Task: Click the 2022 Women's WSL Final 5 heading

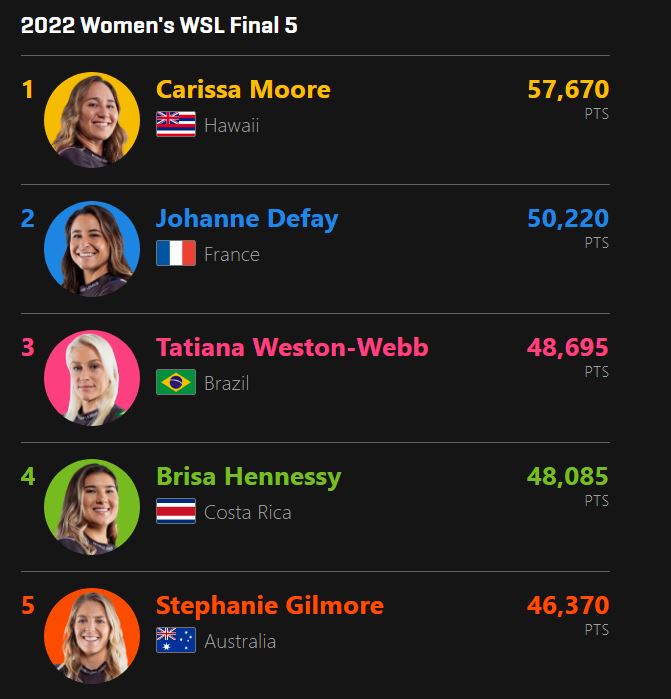Action: (159, 26)
